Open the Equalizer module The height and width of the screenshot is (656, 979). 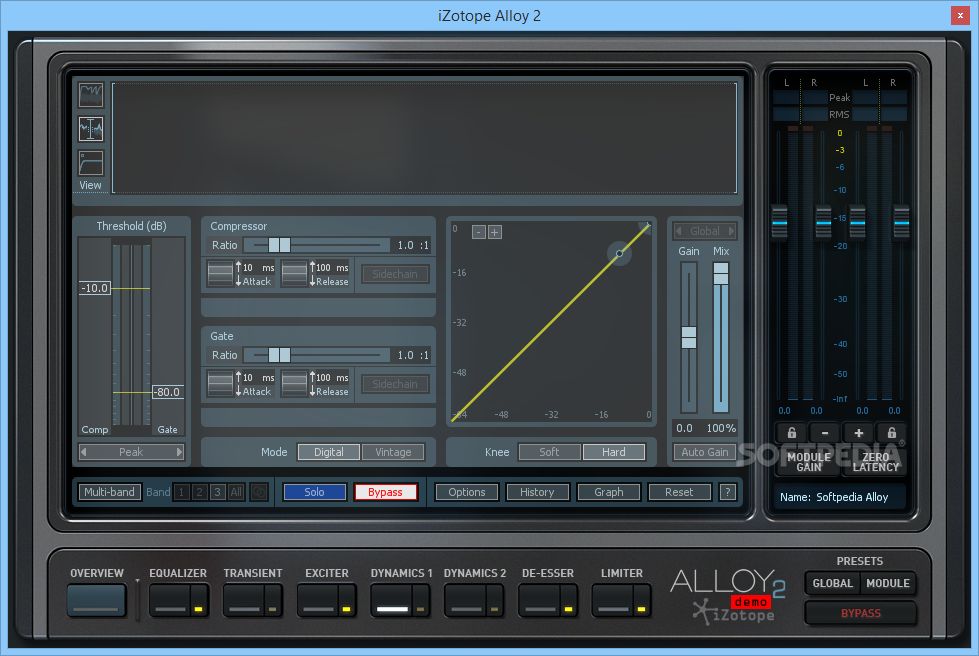pos(170,600)
